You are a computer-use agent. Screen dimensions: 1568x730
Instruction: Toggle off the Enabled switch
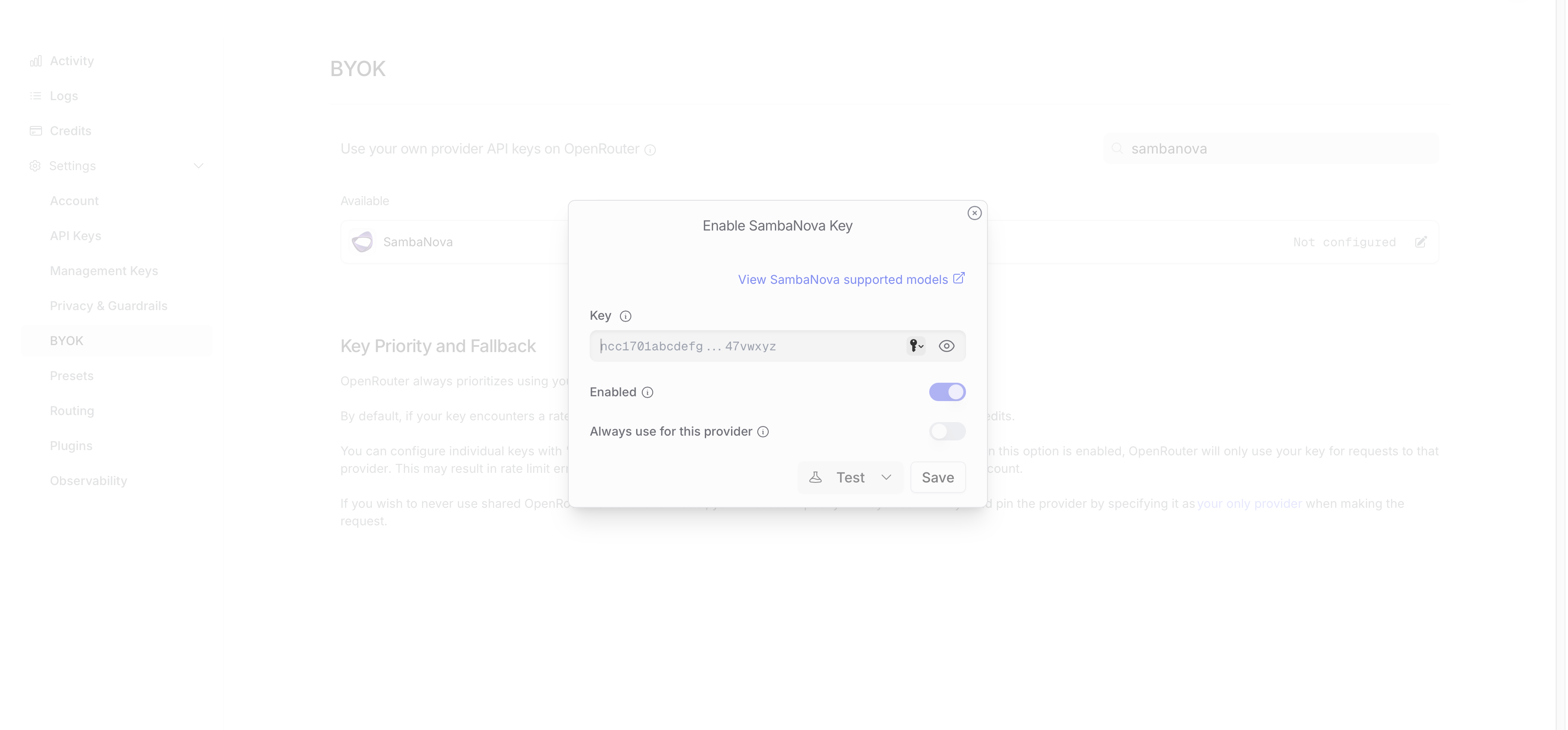coord(947,392)
